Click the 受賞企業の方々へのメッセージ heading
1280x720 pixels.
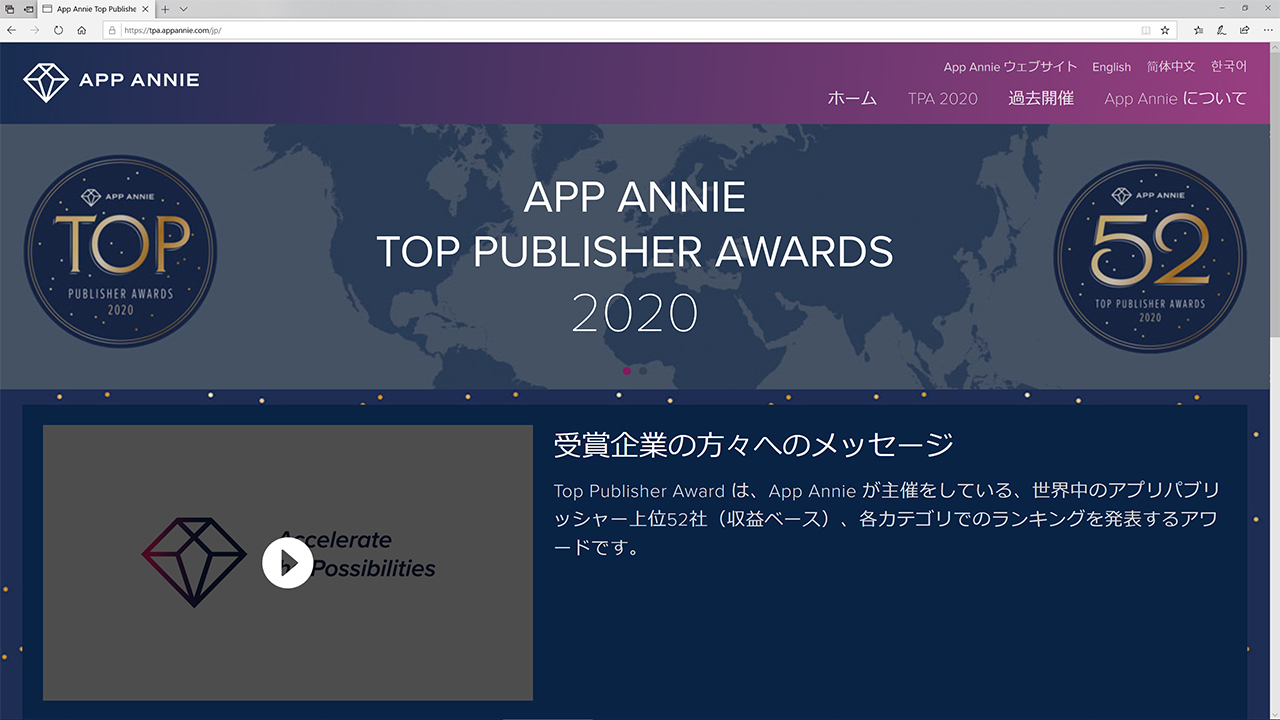[753, 445]
